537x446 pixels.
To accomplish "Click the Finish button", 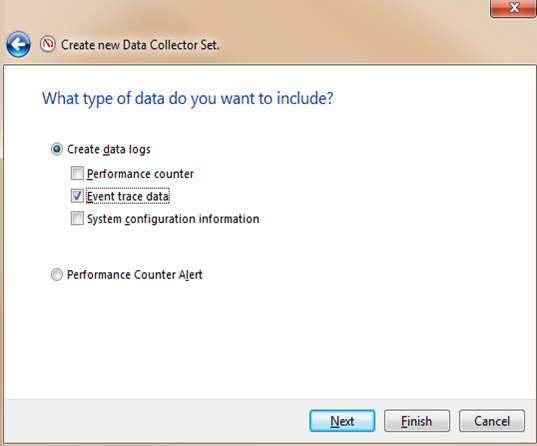I will click(417, 421).
